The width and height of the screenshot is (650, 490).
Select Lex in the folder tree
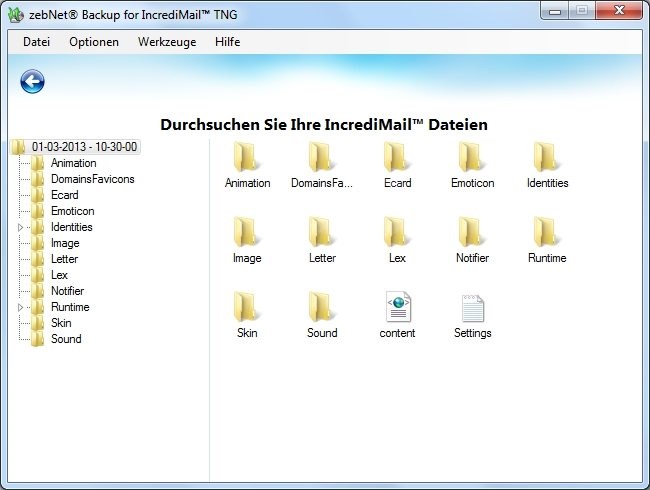[59, 275]
